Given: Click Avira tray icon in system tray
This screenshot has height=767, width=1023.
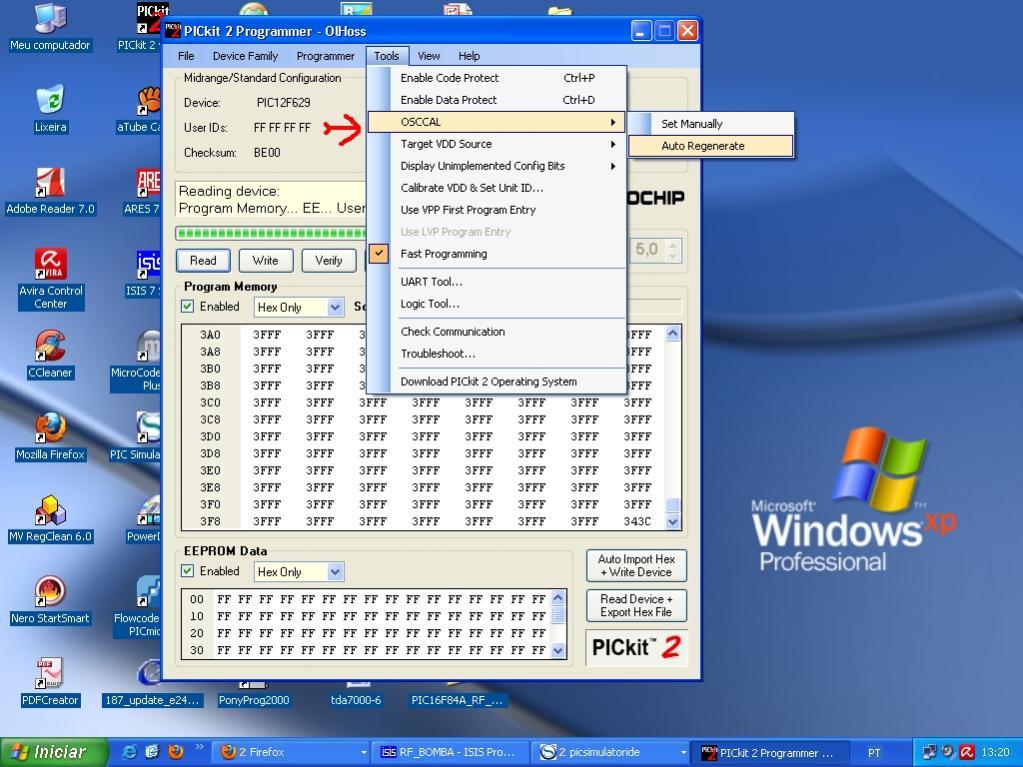Looking at the screenshot, I should (967, 752).
